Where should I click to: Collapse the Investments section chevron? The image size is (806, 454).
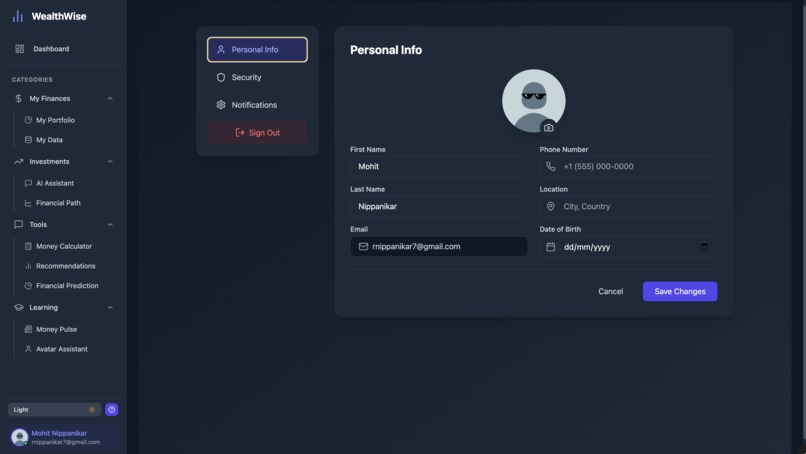pyautogui.click(x=110, y=161)
